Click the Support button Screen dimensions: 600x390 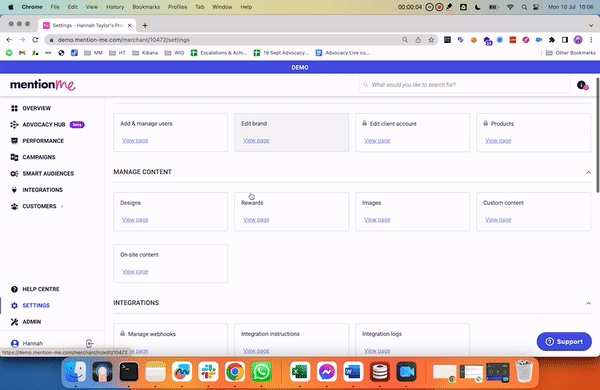click(564, 341)
